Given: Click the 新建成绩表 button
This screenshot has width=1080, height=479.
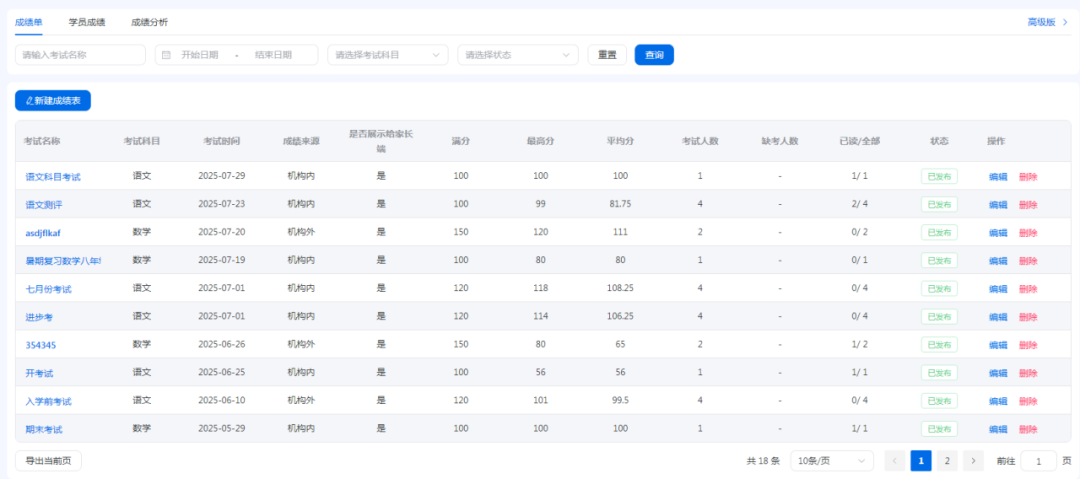Looking at the screenshot, I should click(x=53, y=101).
